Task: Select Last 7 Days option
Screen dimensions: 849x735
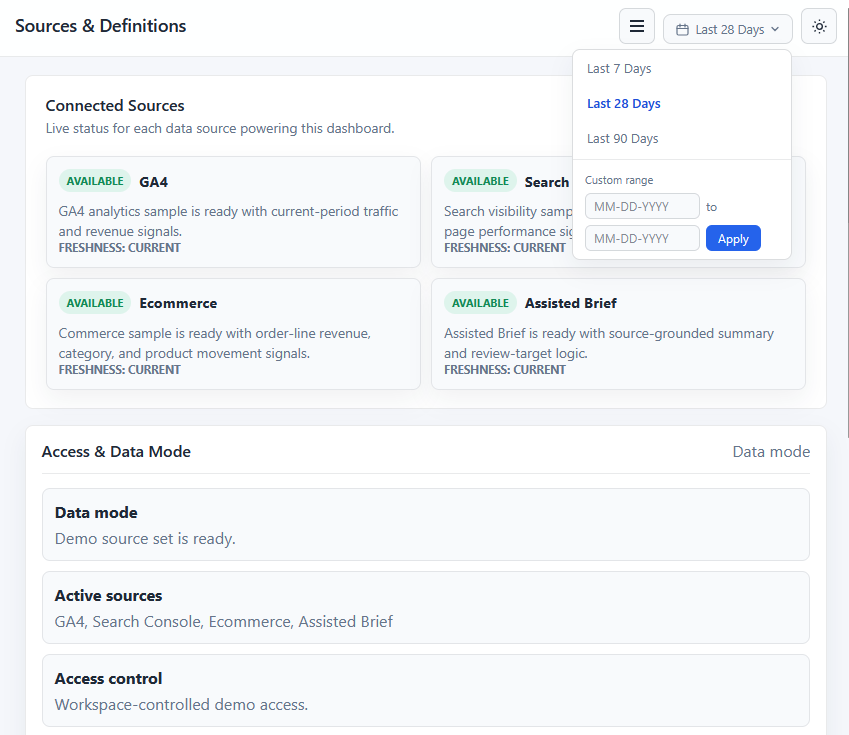Action: point(682,69)
